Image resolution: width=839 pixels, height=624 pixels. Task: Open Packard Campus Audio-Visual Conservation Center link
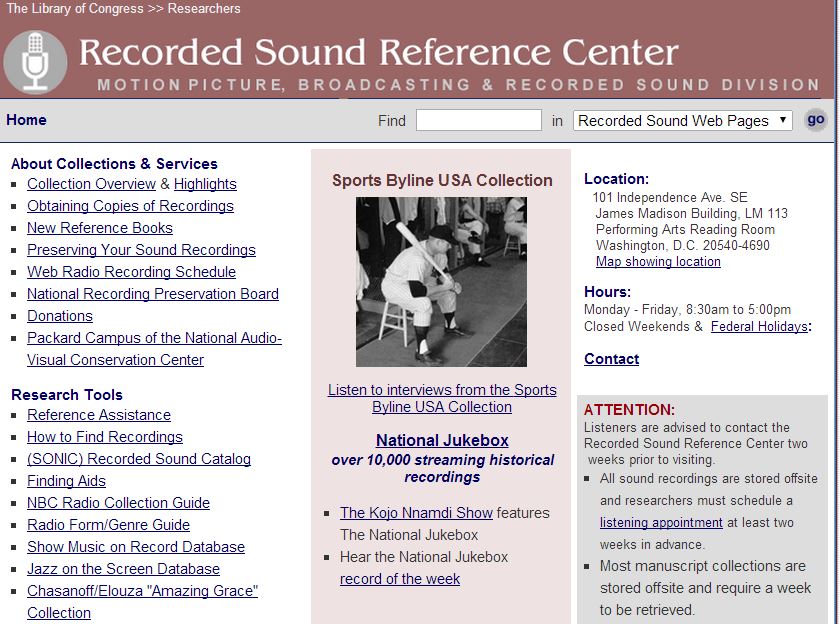154,349
